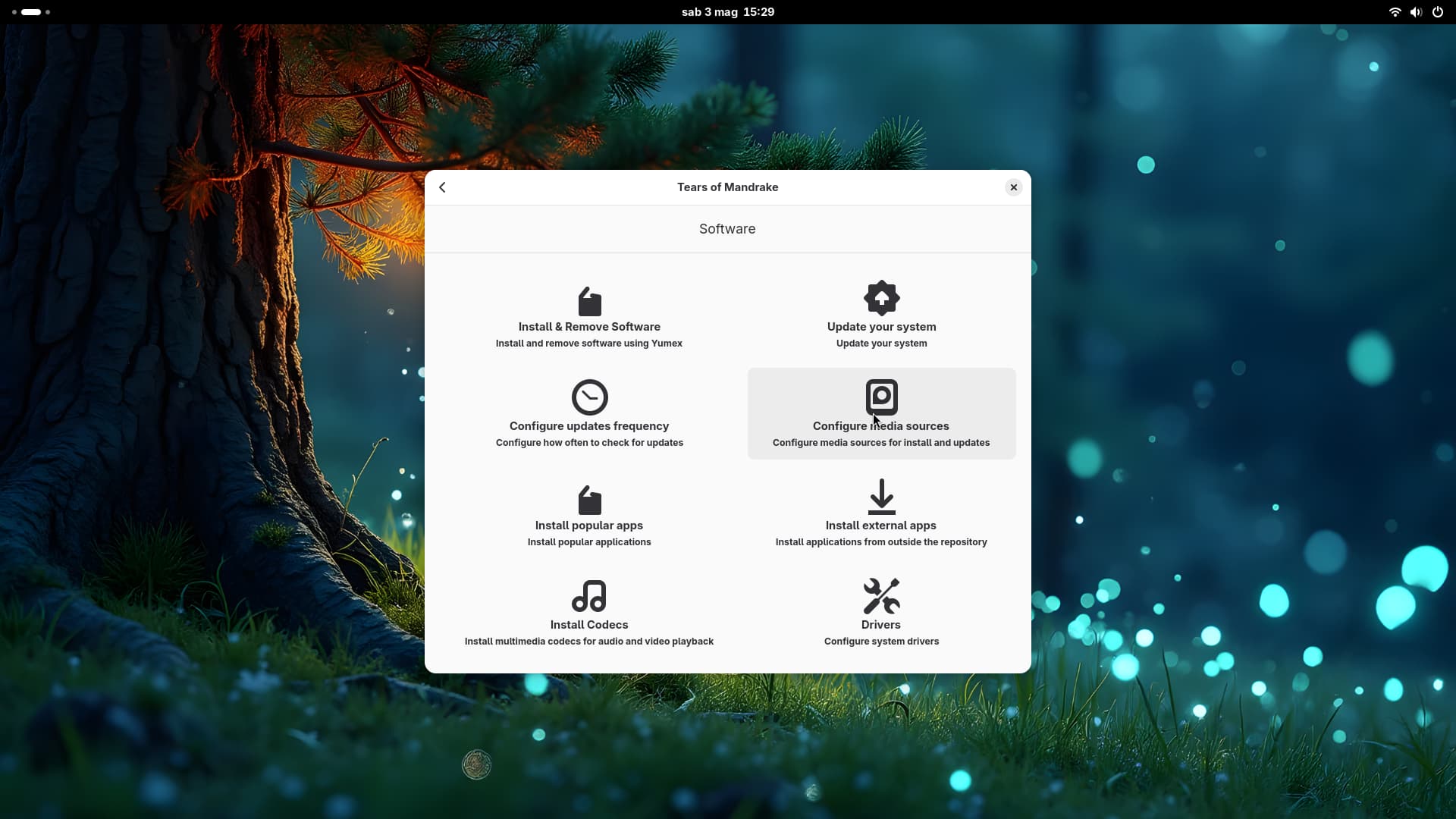
Task: Click the 'Install & Remove Software' title
Action: coord(589,327)
